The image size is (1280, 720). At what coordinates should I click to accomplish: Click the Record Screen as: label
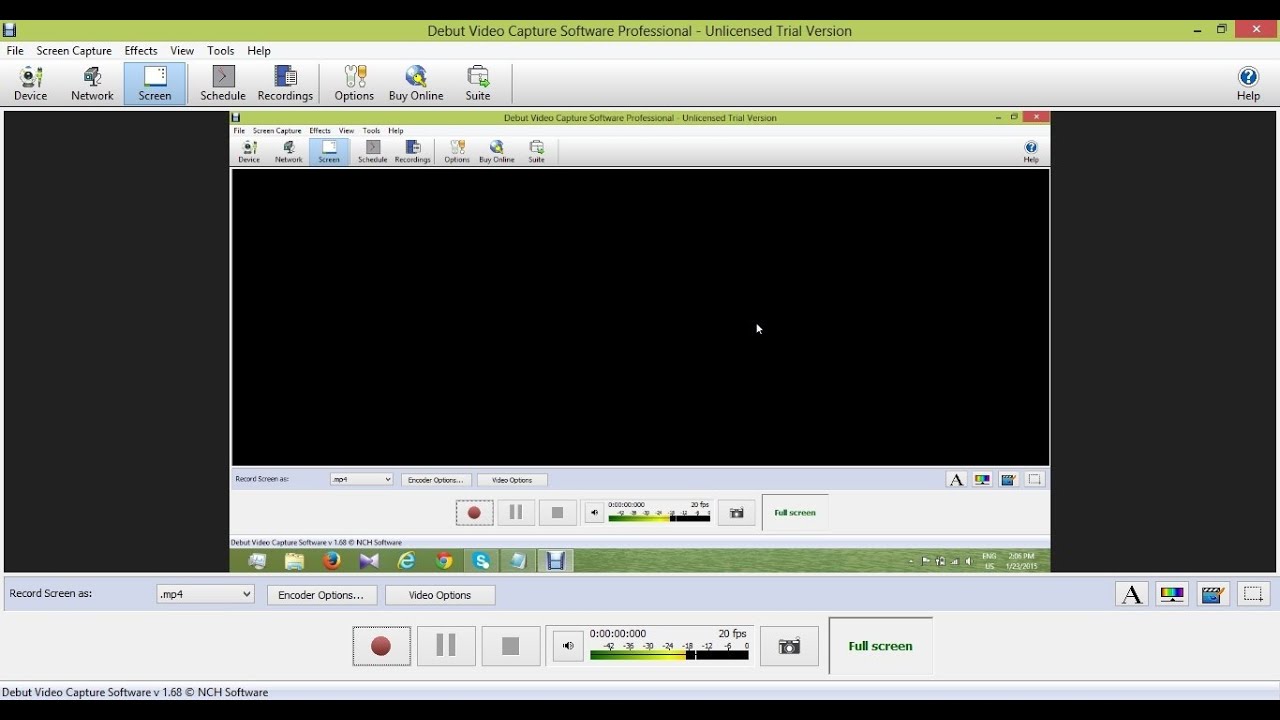[51, 593]
